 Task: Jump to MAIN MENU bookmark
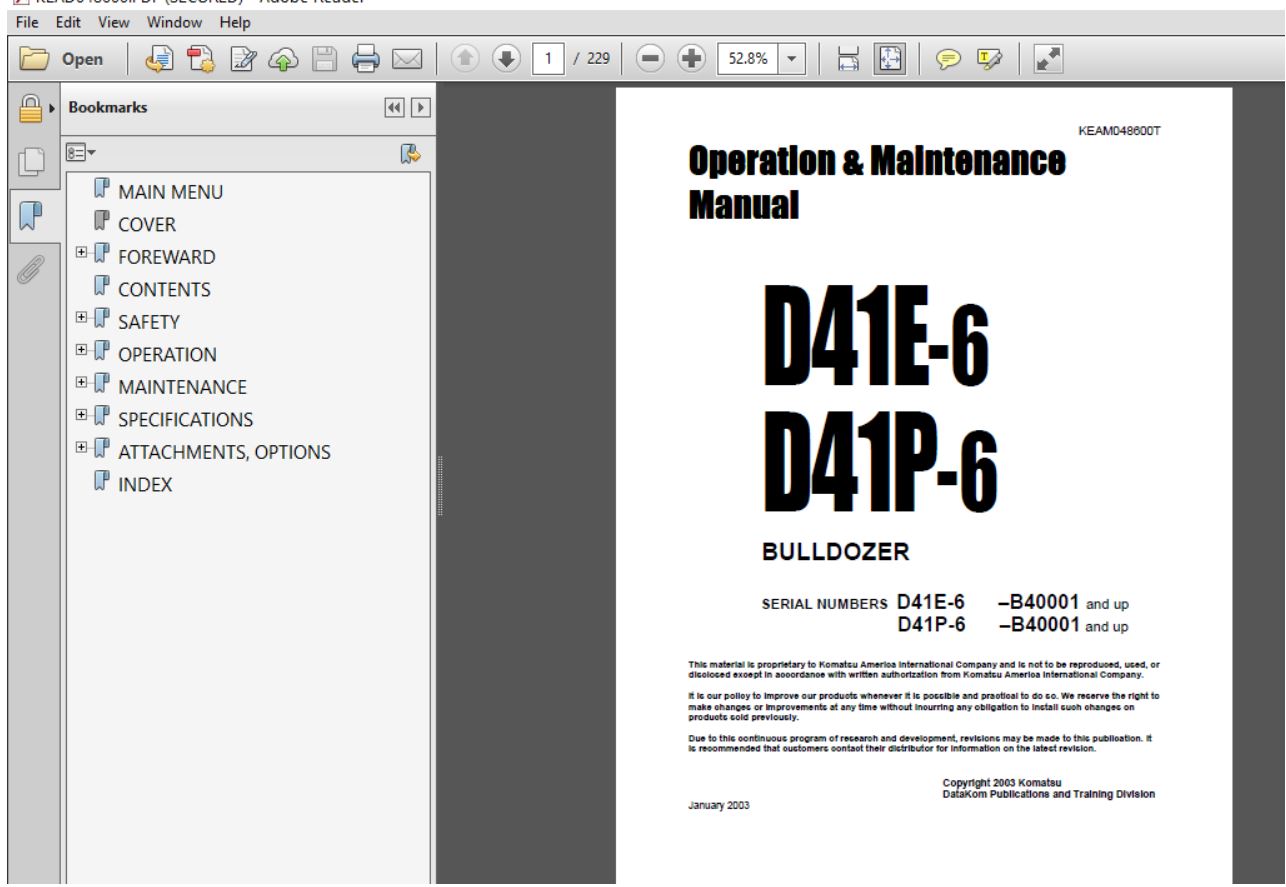pyautogui.click(x=171, y=192)
